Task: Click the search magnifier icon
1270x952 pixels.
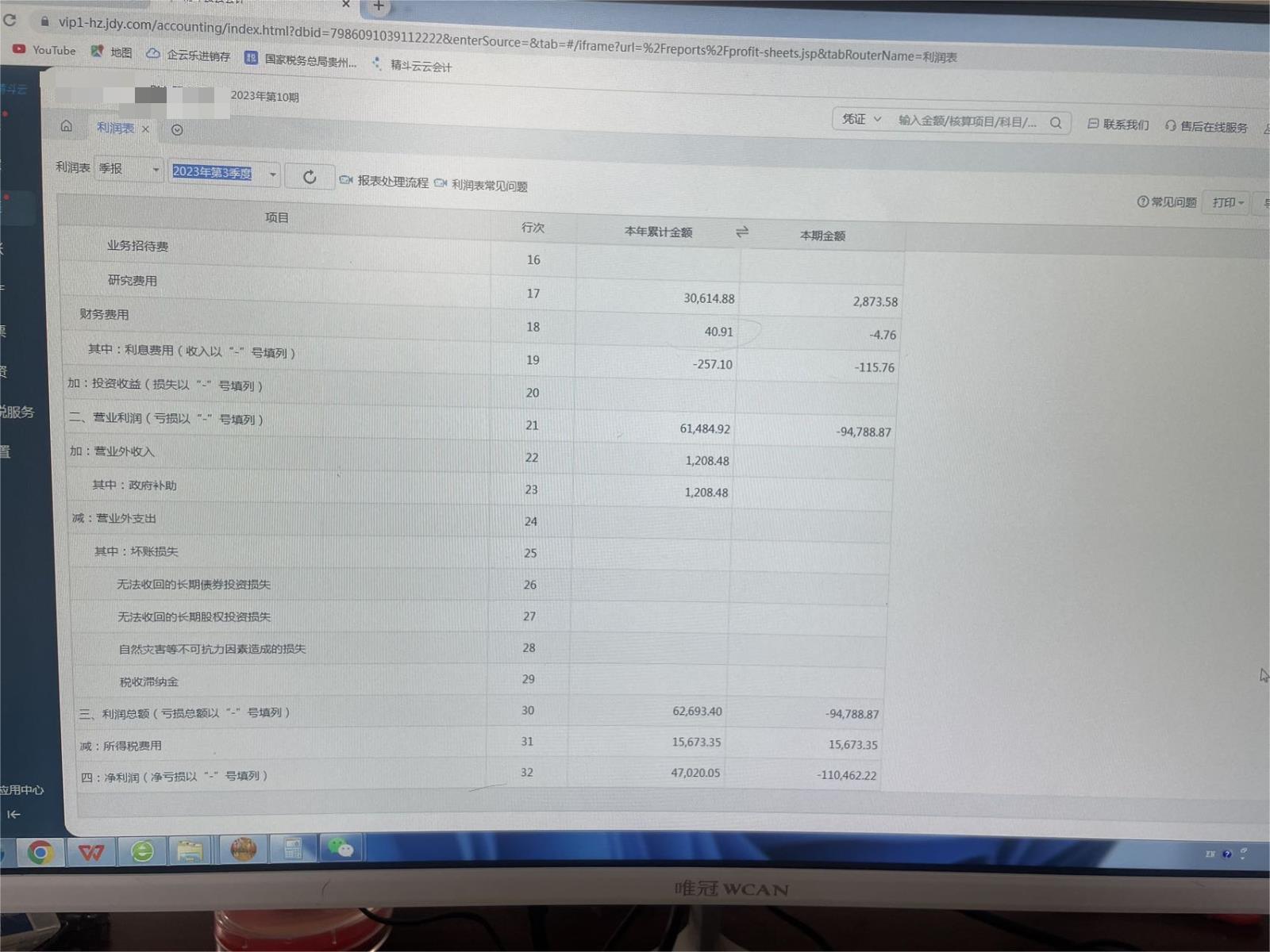Action: [x=1056, y=123]
